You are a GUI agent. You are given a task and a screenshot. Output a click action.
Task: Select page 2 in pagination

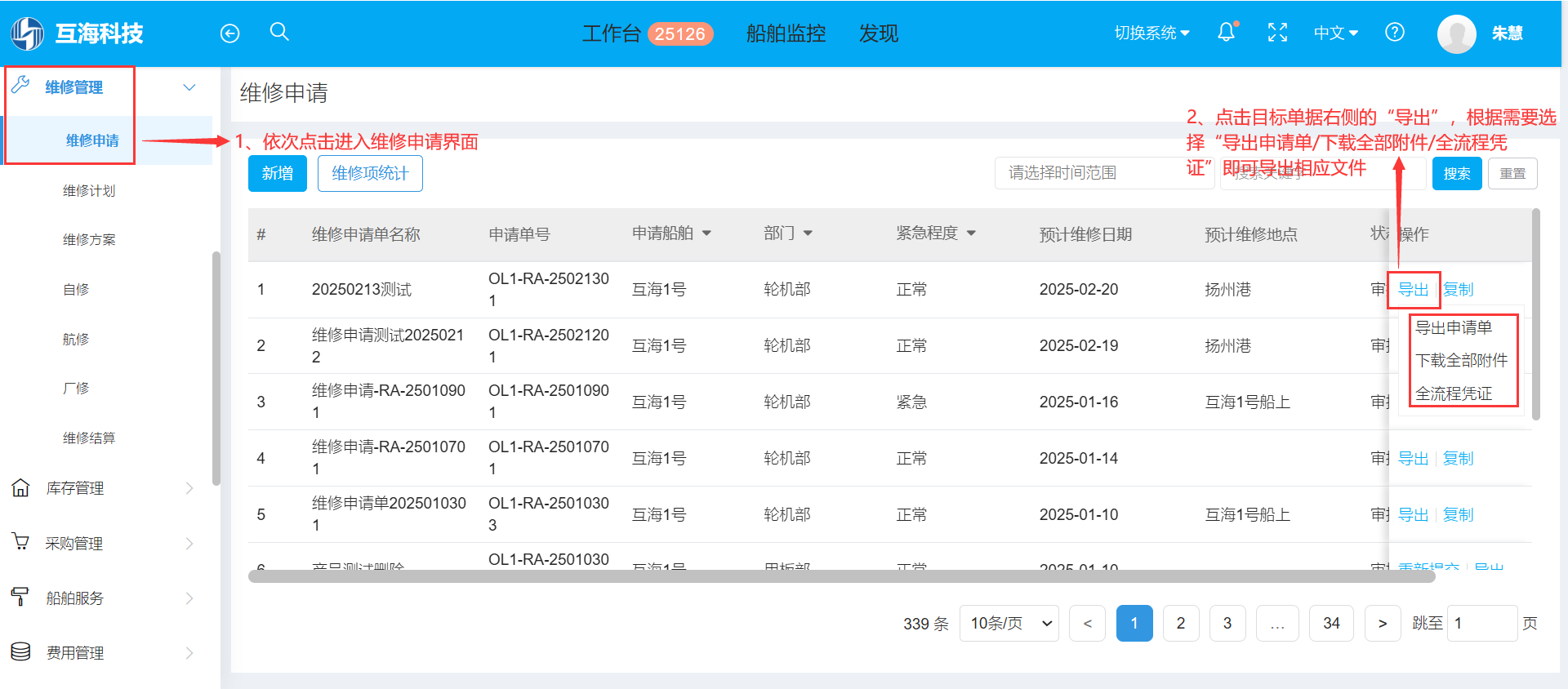(x=1181, y=624)
